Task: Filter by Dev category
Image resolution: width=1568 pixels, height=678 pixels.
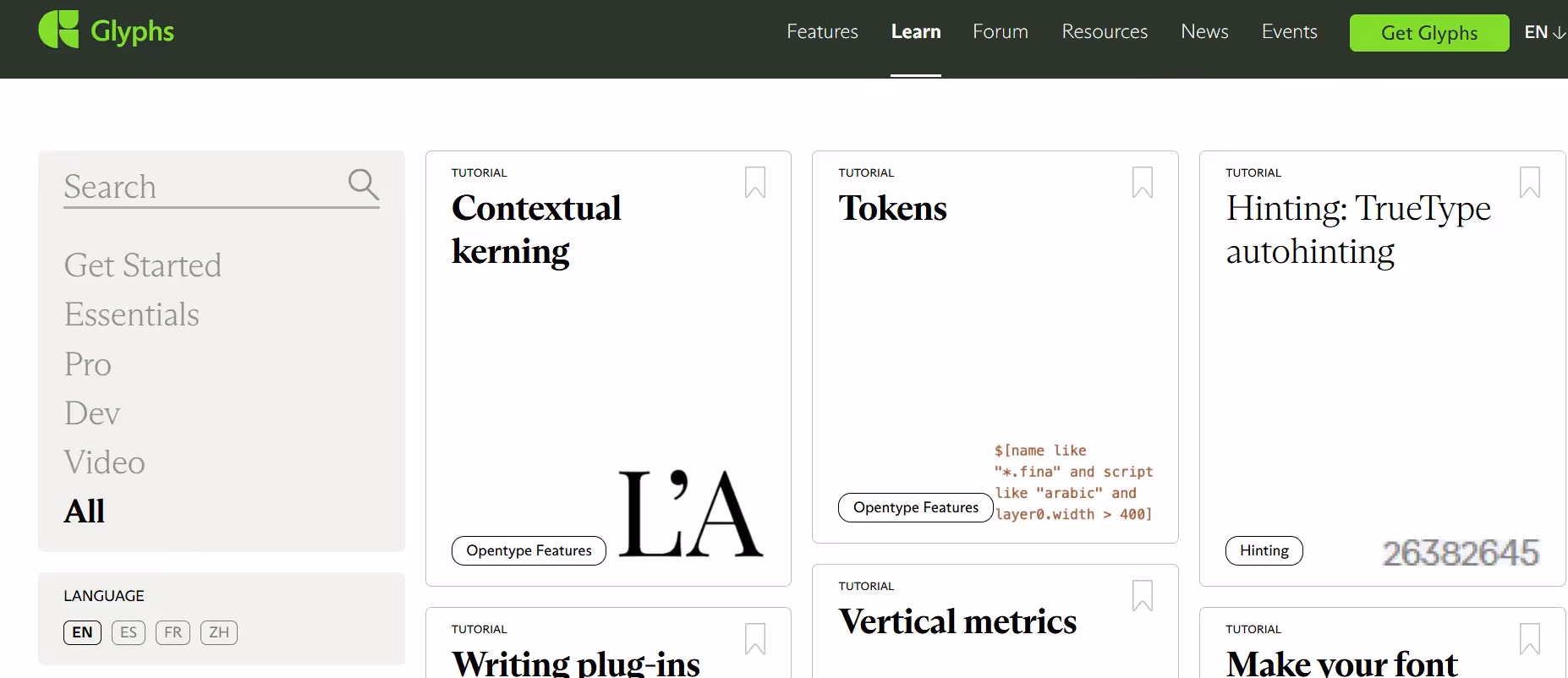Action: coord(92,413)
